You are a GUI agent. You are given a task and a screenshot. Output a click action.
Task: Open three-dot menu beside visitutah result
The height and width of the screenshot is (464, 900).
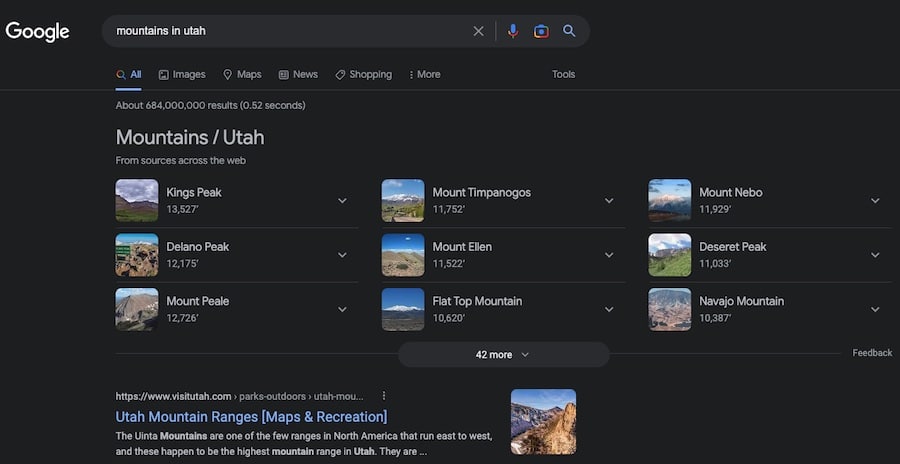[384, 396]
